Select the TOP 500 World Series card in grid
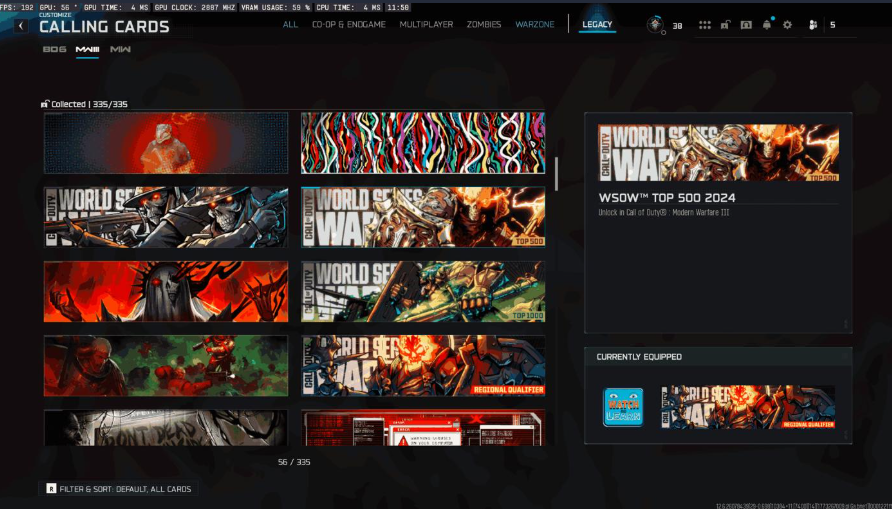The width and height of the screenshot is (892, 509). tap(423, 217)
